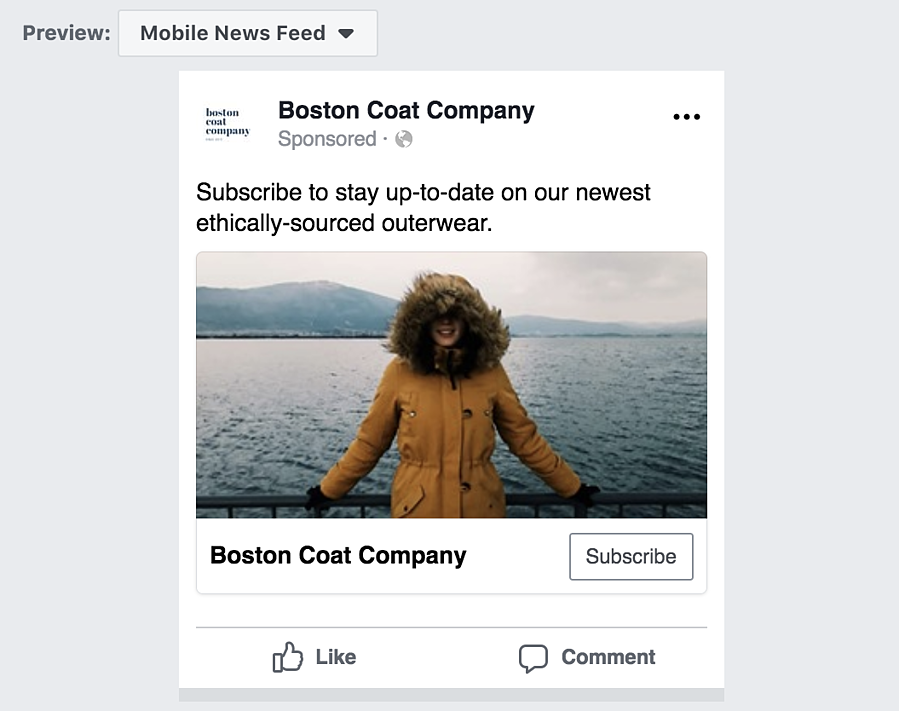Image resolution: width=899 pixels, height=711 pixels.
Task: Open Boston Coat Company page name in post header
Action: (x=406, y=110)
